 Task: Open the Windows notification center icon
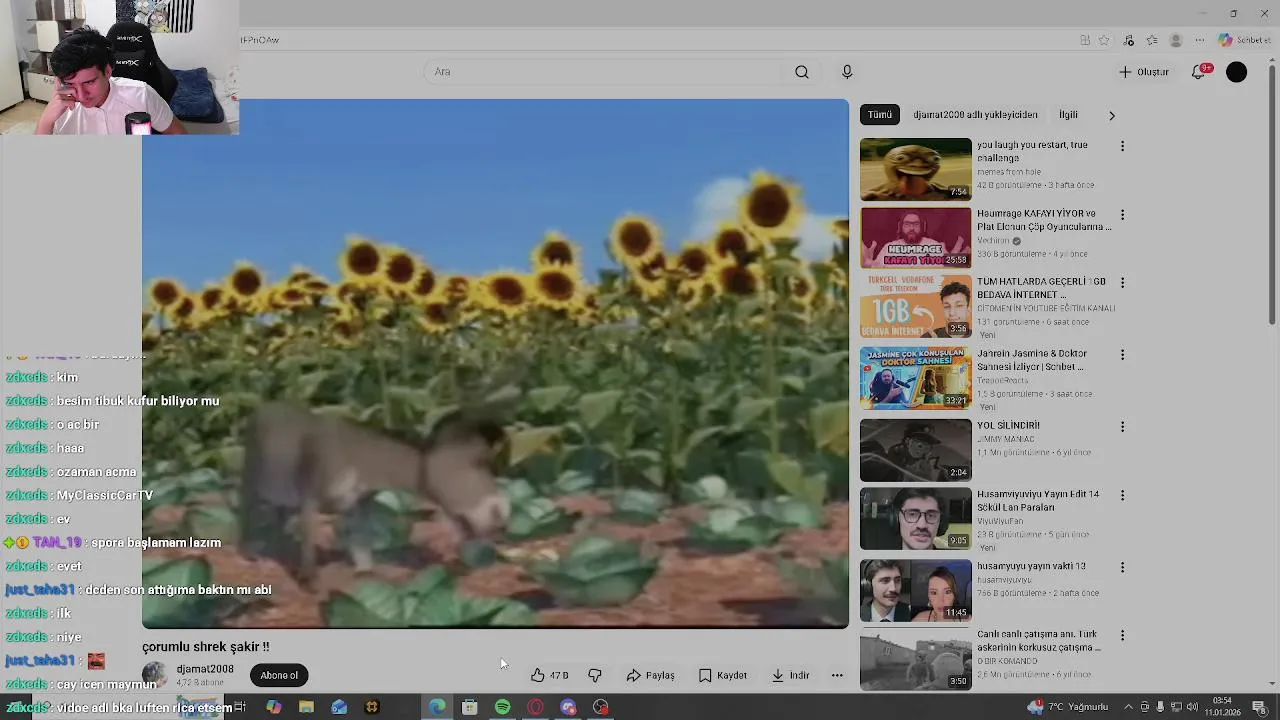click(1259, 707)
